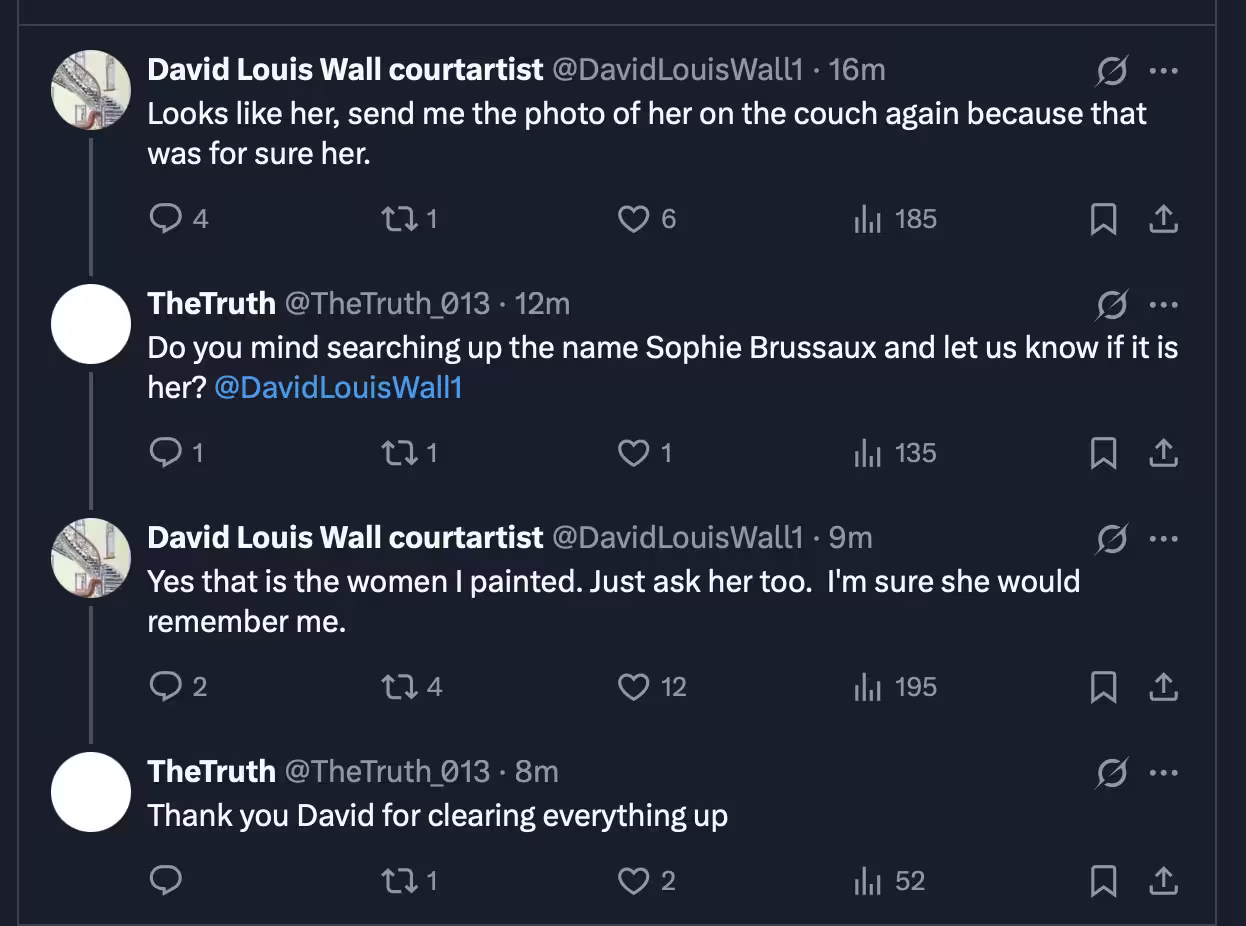This screenshot has width=1246, height=926.
Task: Click the @DavidLouisWall1 mention link
Action: pyautogui.click(x=339, y=388)
